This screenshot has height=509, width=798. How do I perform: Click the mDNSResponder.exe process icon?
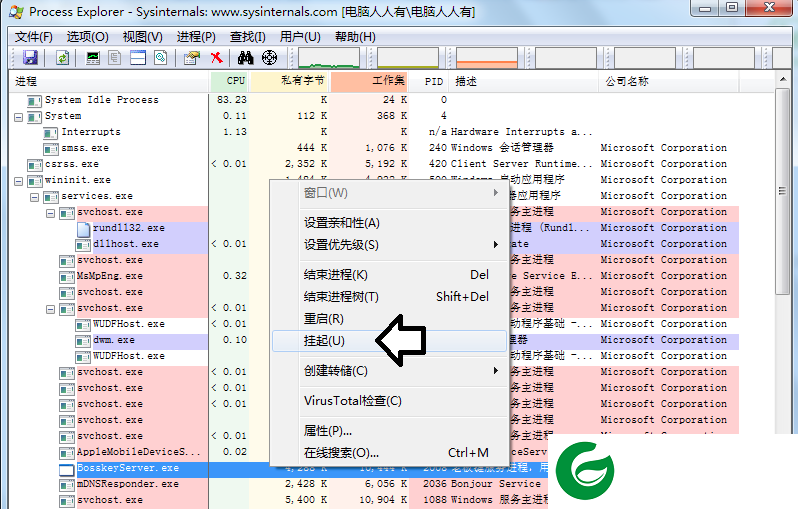coord(67,485)
